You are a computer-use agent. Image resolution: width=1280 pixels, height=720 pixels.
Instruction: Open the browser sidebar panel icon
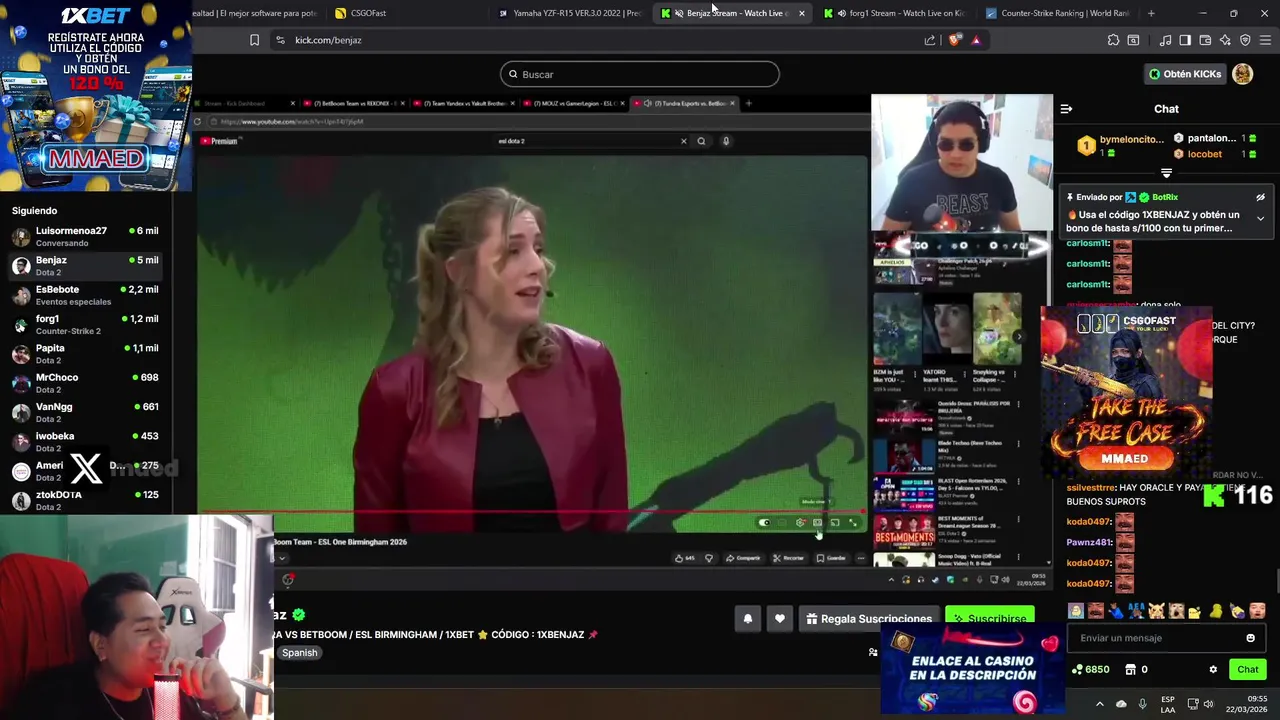point(1185,40)
